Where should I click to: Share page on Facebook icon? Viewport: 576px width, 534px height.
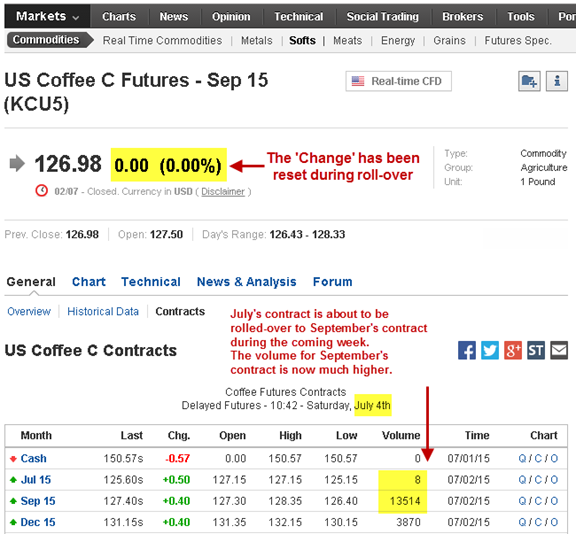pyautogui.click(x=467, y=350)
